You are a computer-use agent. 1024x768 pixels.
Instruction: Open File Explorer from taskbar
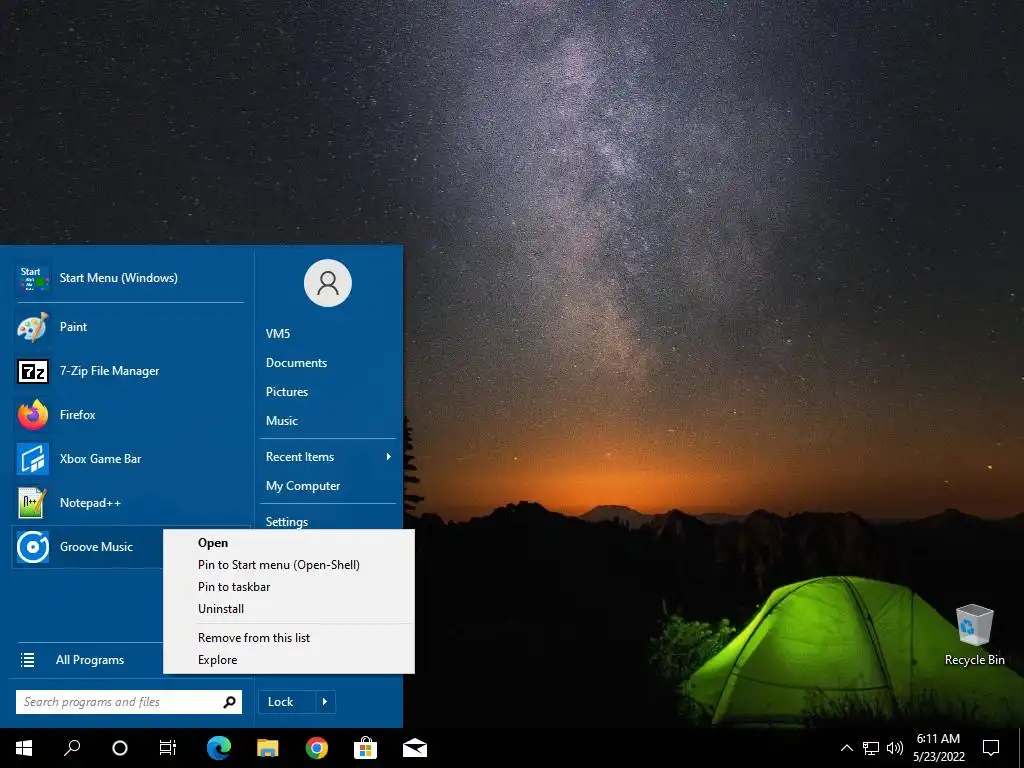(x=268, y=748)
